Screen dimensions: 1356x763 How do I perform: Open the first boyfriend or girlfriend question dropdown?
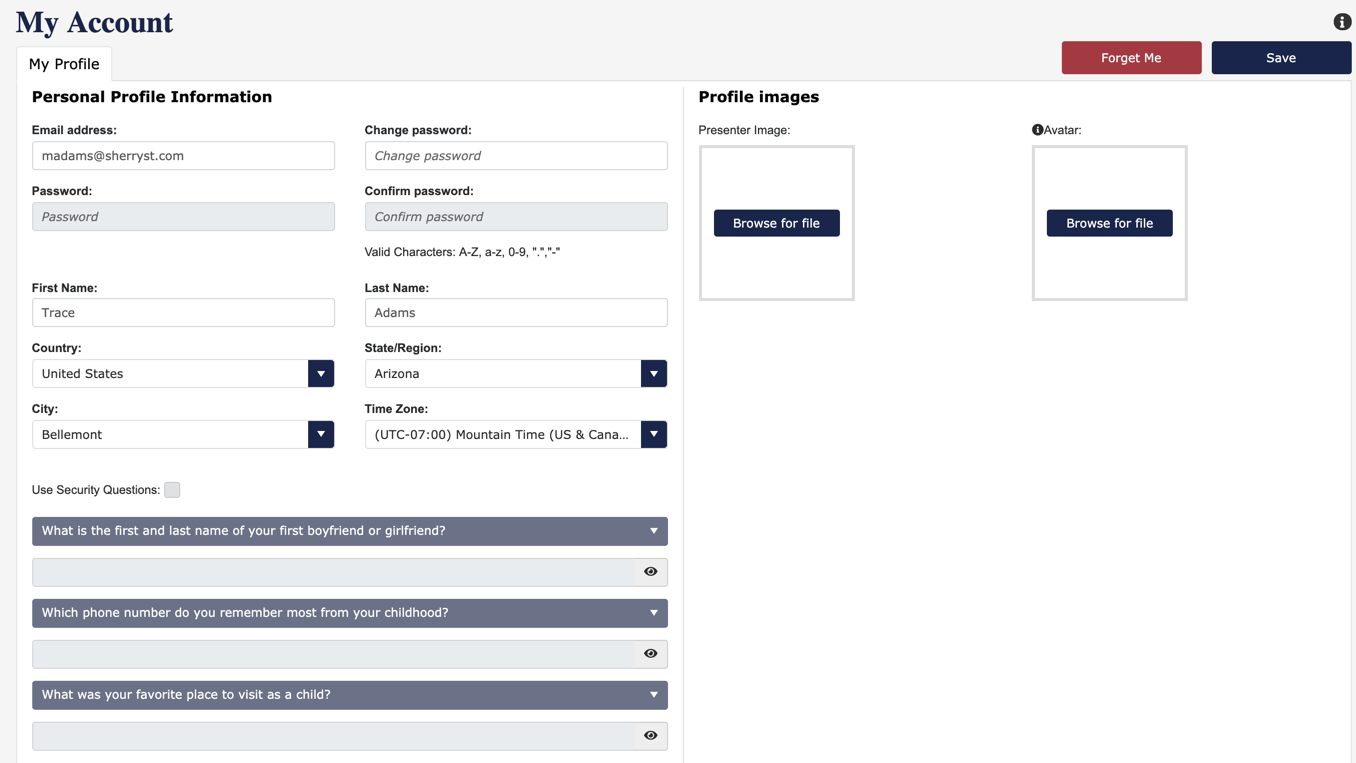click(653, 531)
